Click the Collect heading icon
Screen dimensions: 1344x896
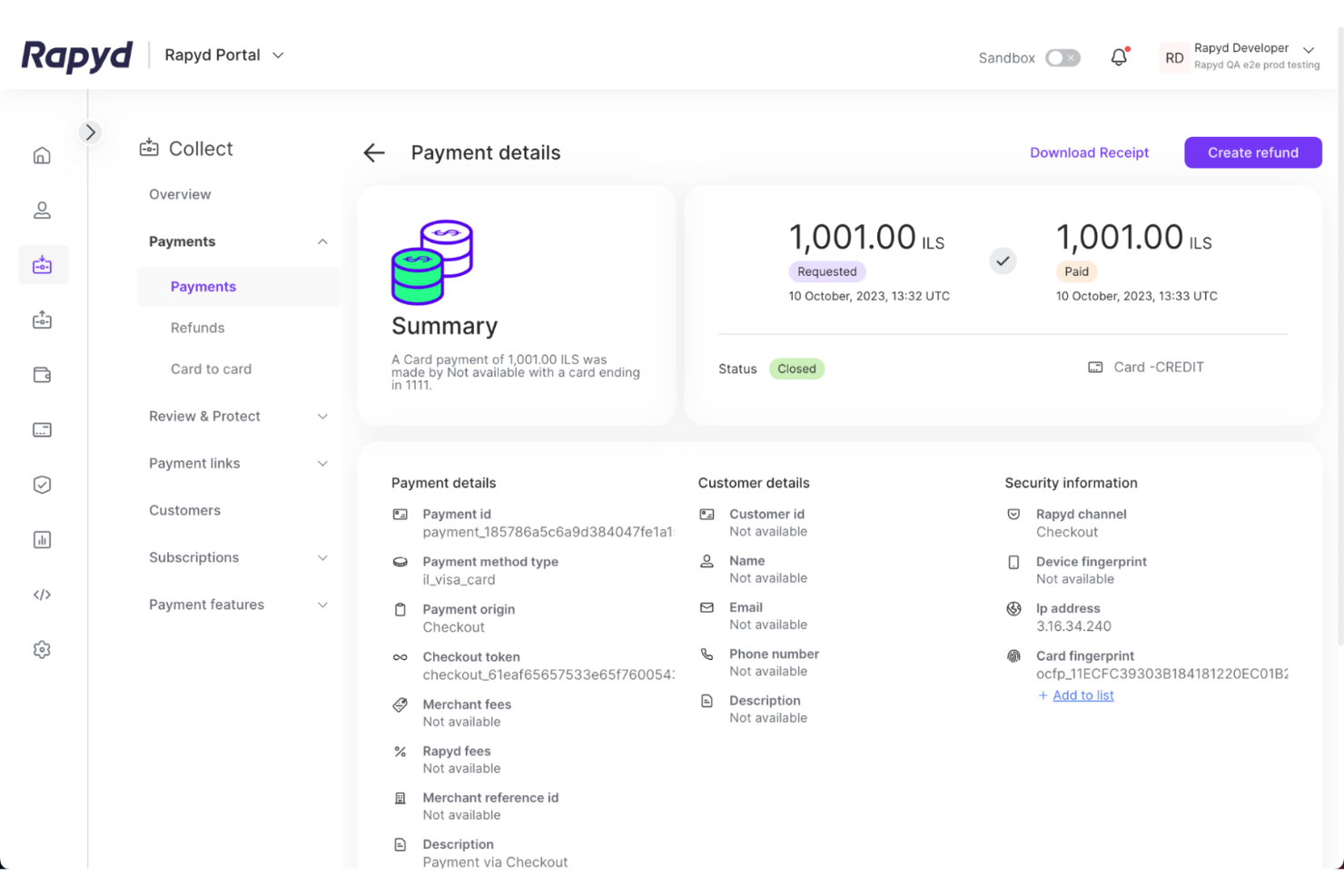(149, 148)
